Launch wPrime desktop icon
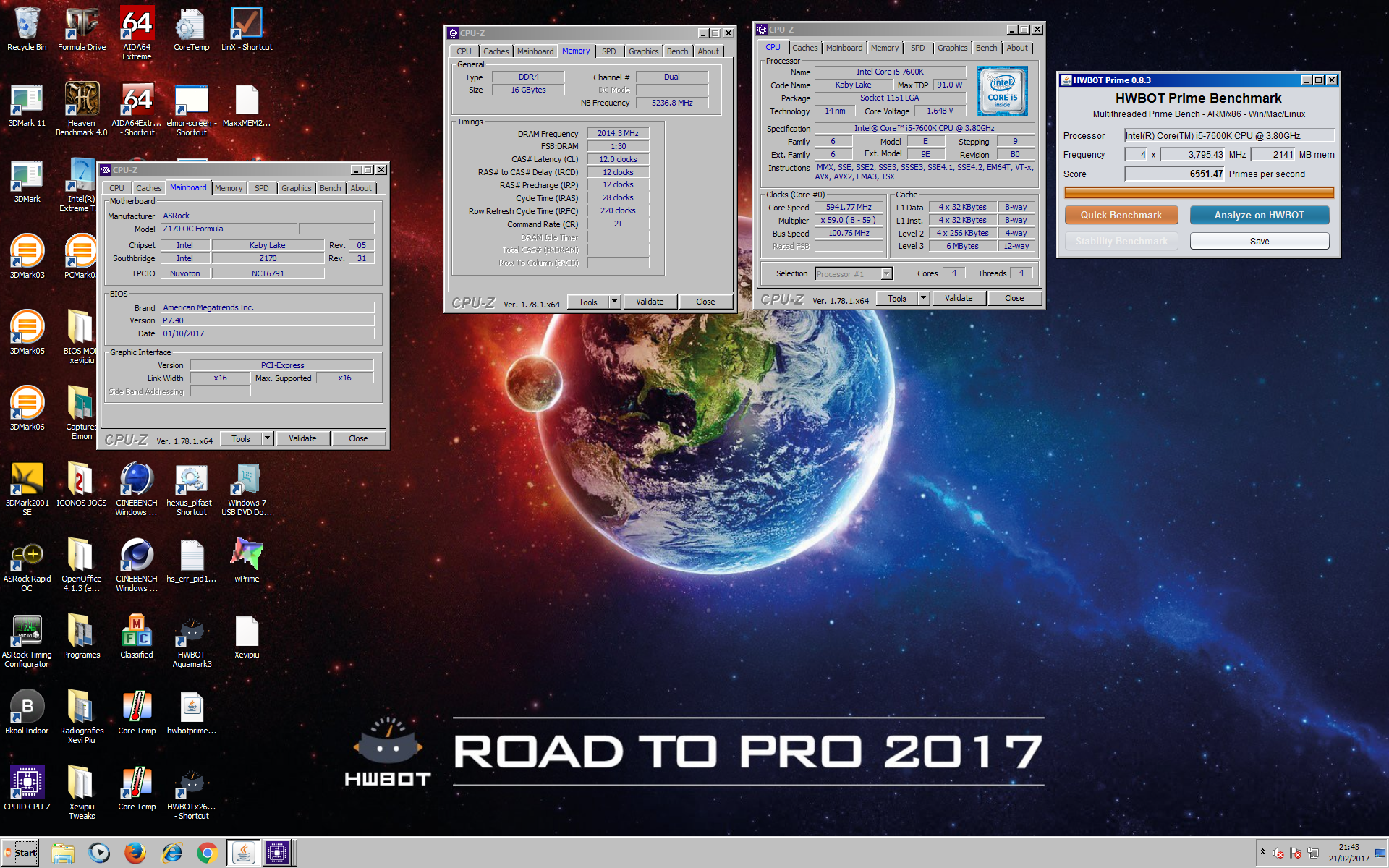The width and height of the screenshot is (1389, 868). [x=247, y=561]
